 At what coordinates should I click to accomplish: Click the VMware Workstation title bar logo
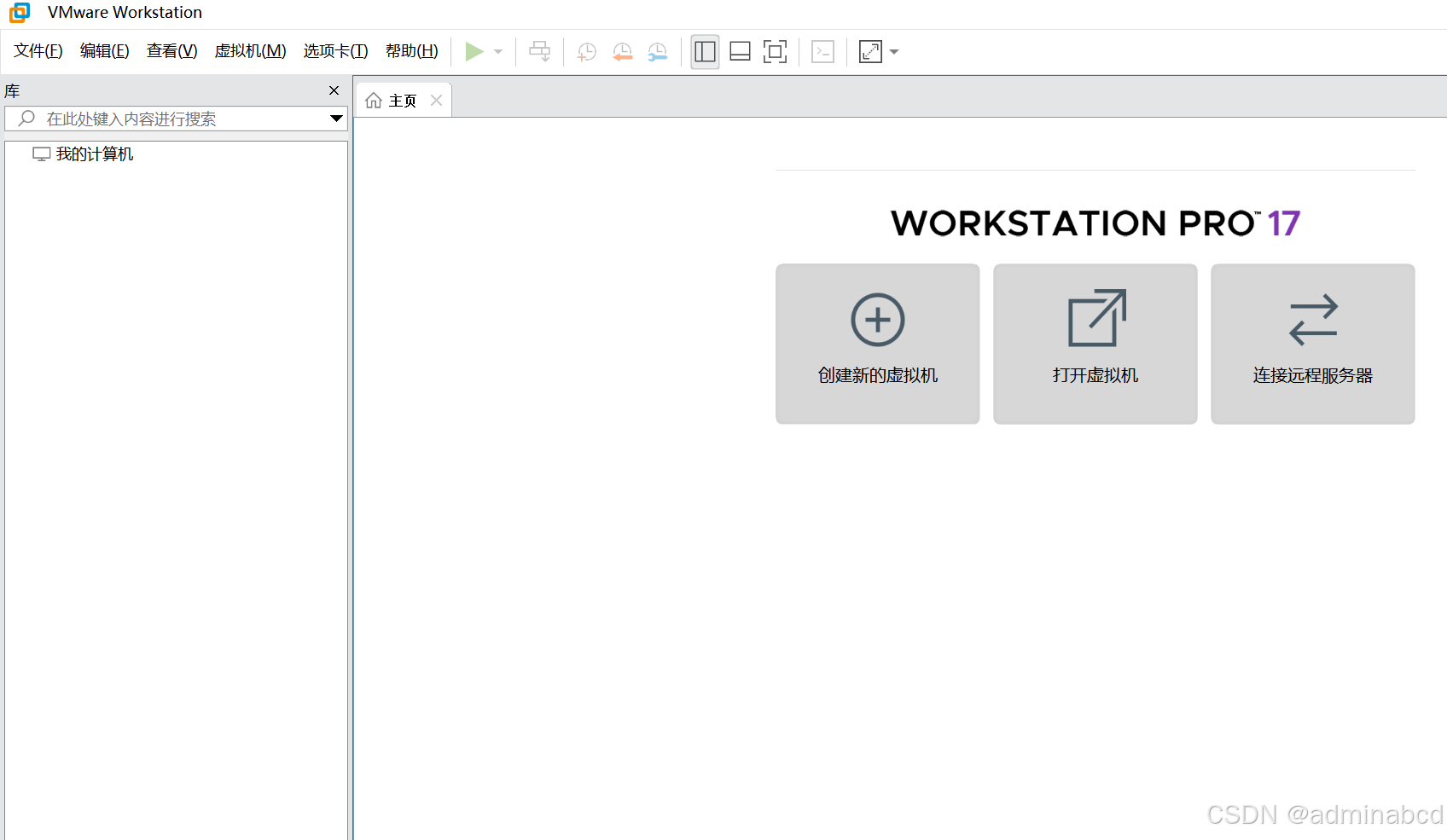[x=20, y=12]
